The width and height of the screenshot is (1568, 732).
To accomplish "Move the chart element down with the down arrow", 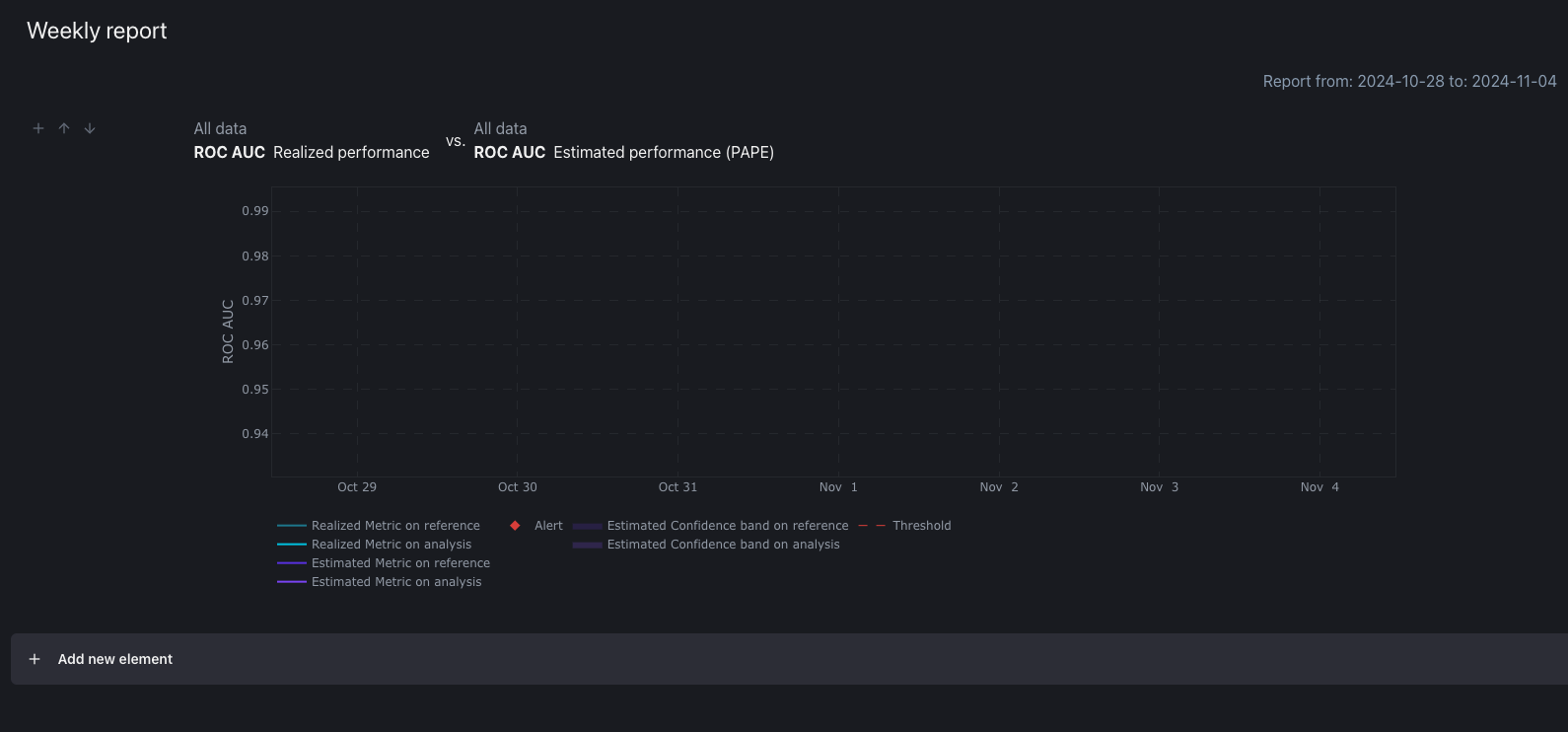I will [x=90, y=128].
